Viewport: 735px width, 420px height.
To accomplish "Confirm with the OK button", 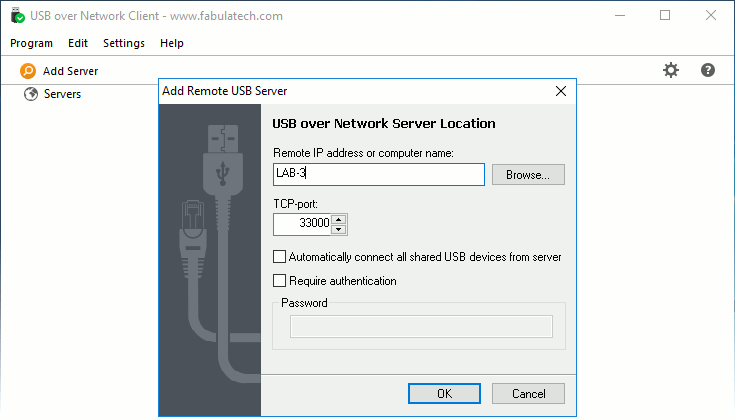I will click(445, 394).
